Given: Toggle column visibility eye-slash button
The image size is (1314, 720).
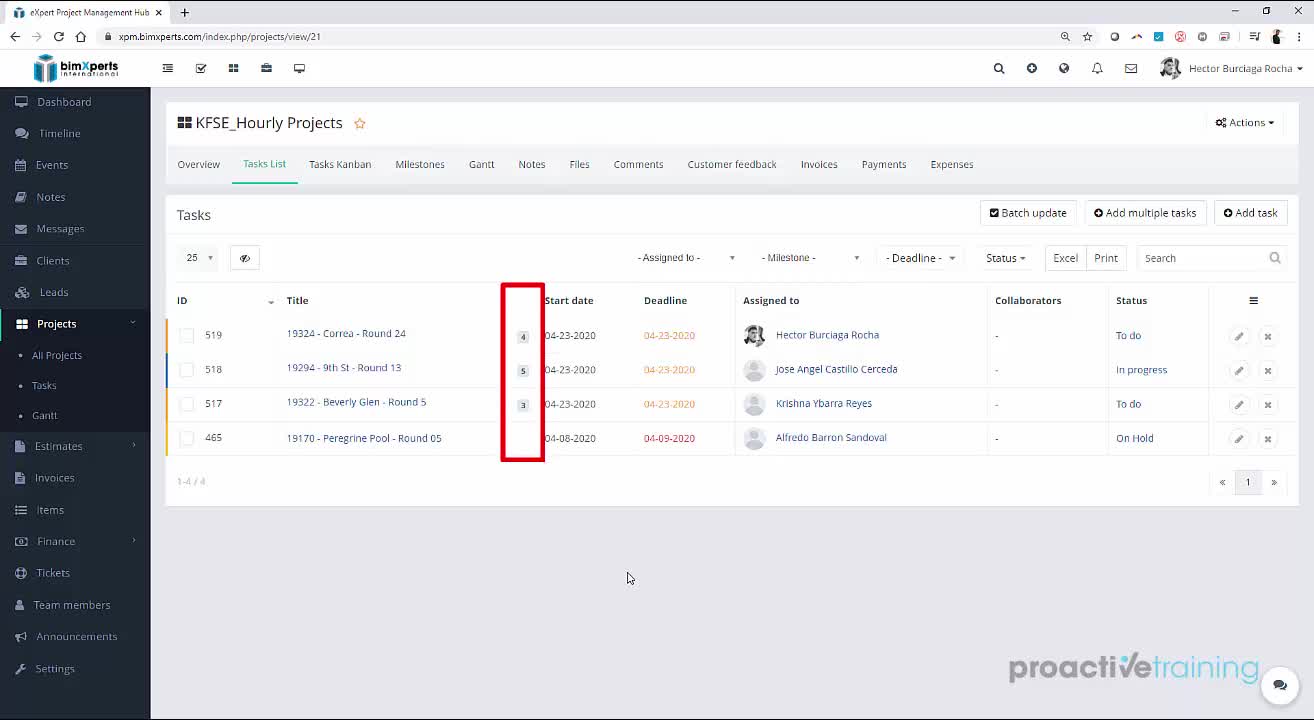Looking at the screenshot, I should pos(245,258).
